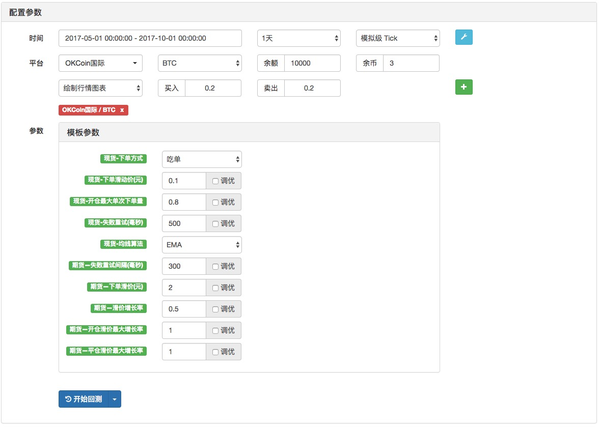Image resolution: width=600 pixels, height=428 pixels.
Task: Remove the OKCoin国际 / BTC tag
Action: [123, 110]
